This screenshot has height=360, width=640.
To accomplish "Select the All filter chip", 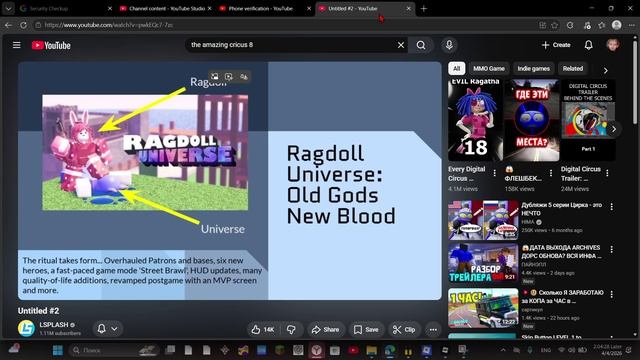I will pyautogui.click(x=456, y=69).
